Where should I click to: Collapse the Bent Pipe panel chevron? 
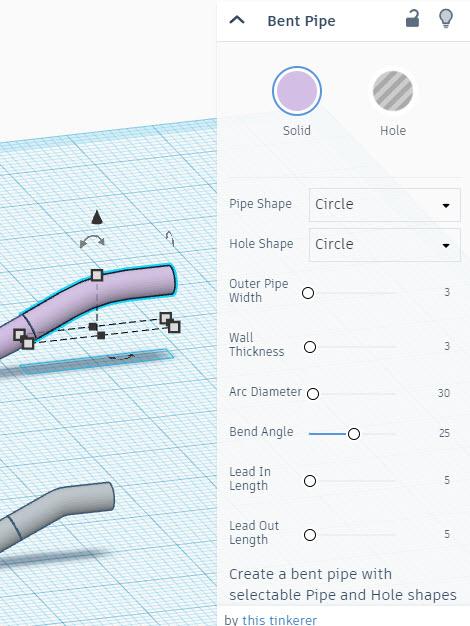tap(237, 20)
